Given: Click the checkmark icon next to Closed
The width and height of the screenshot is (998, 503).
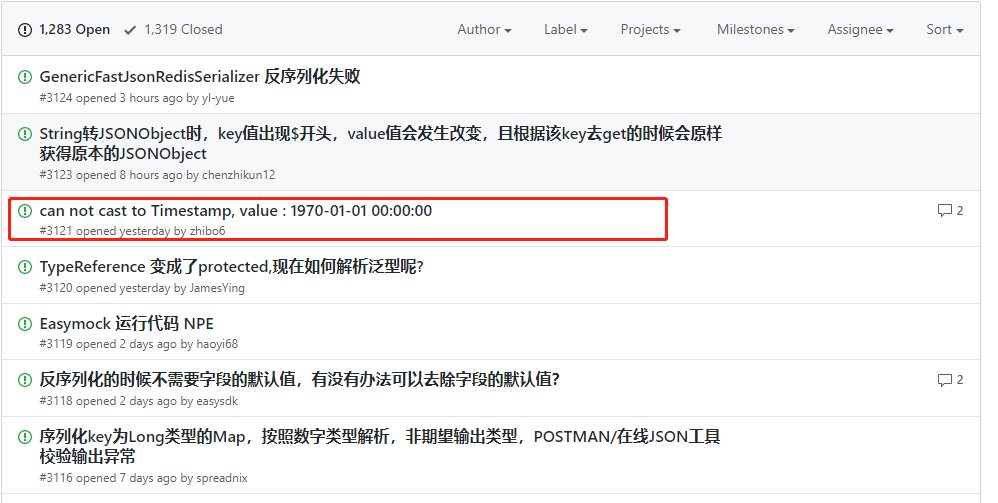Looking at the screenshot, I should tap(130, 30).
